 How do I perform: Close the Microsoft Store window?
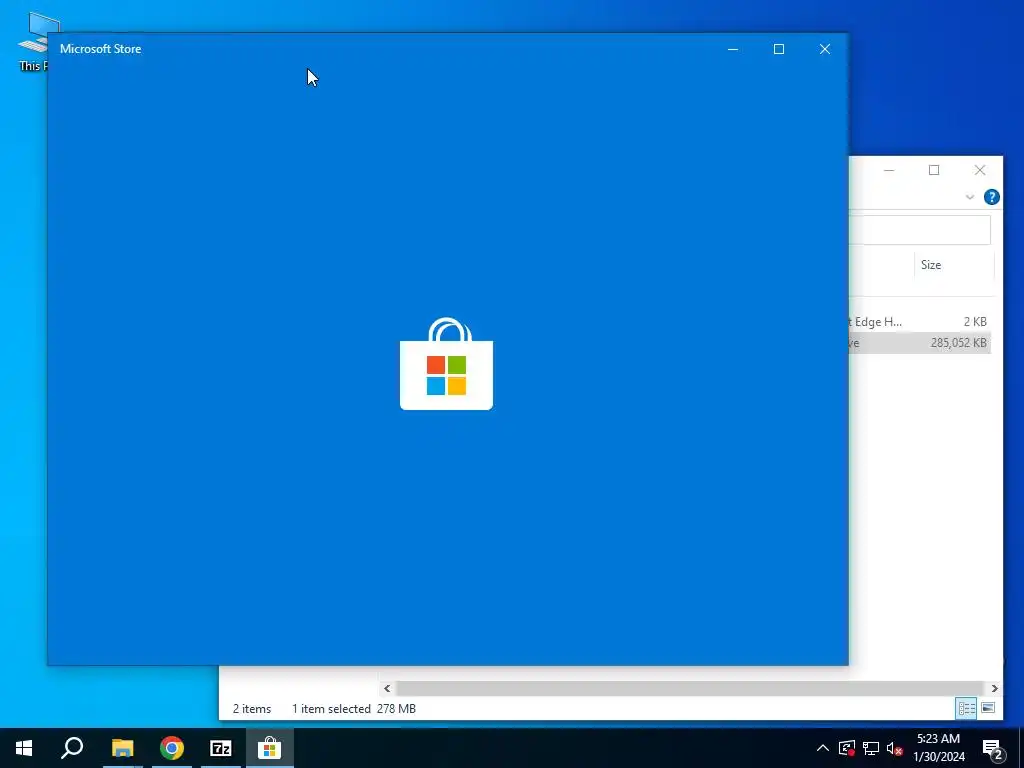(825, 49)
